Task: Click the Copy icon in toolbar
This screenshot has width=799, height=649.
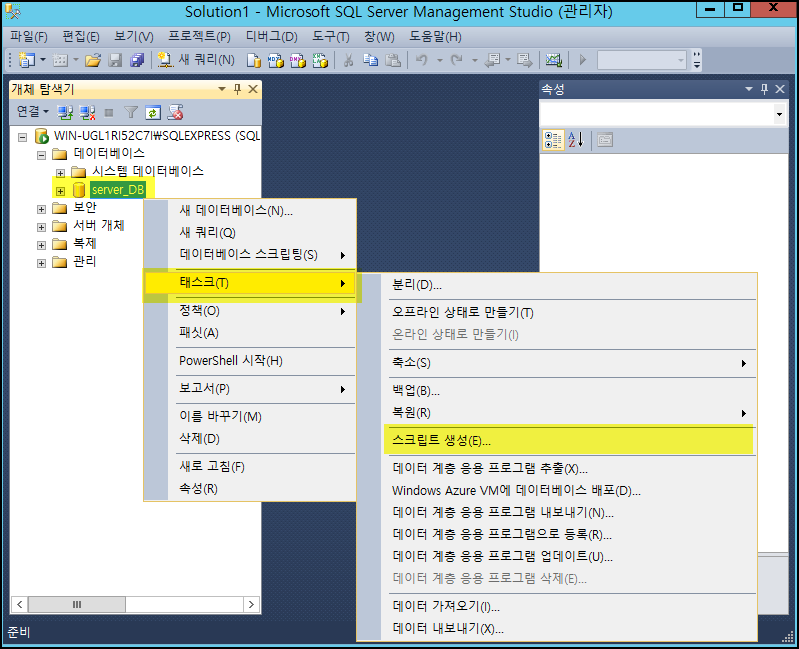Action: click(x=370, y=61)
